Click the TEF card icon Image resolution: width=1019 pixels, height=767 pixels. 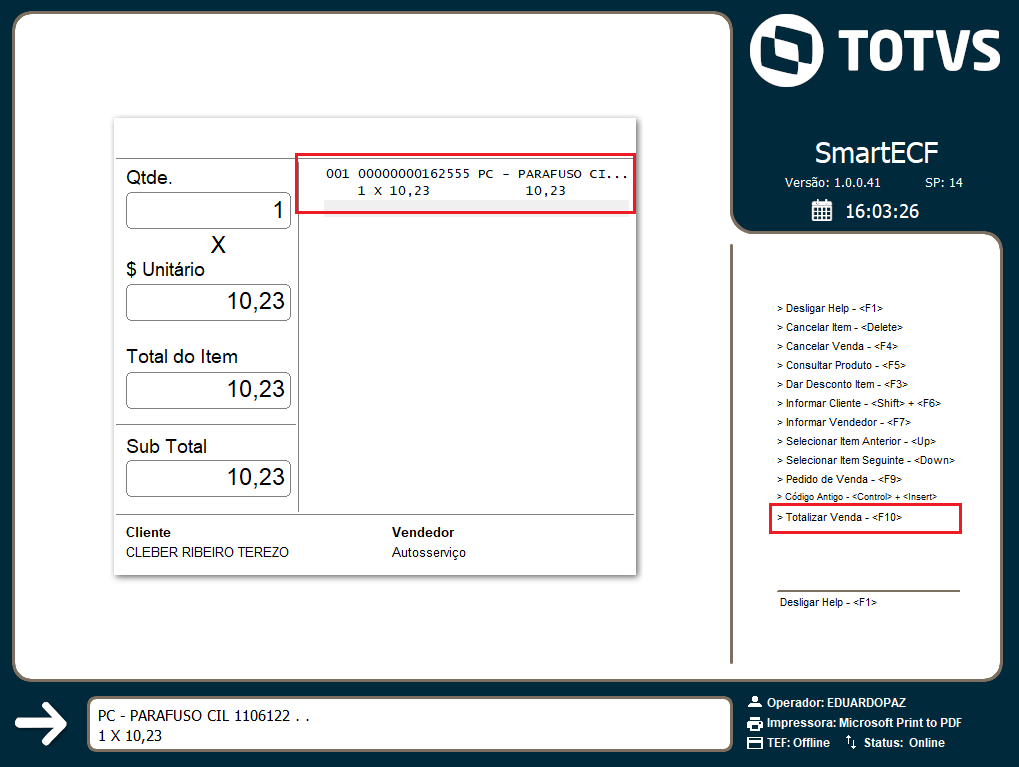[x=755, y=743]
